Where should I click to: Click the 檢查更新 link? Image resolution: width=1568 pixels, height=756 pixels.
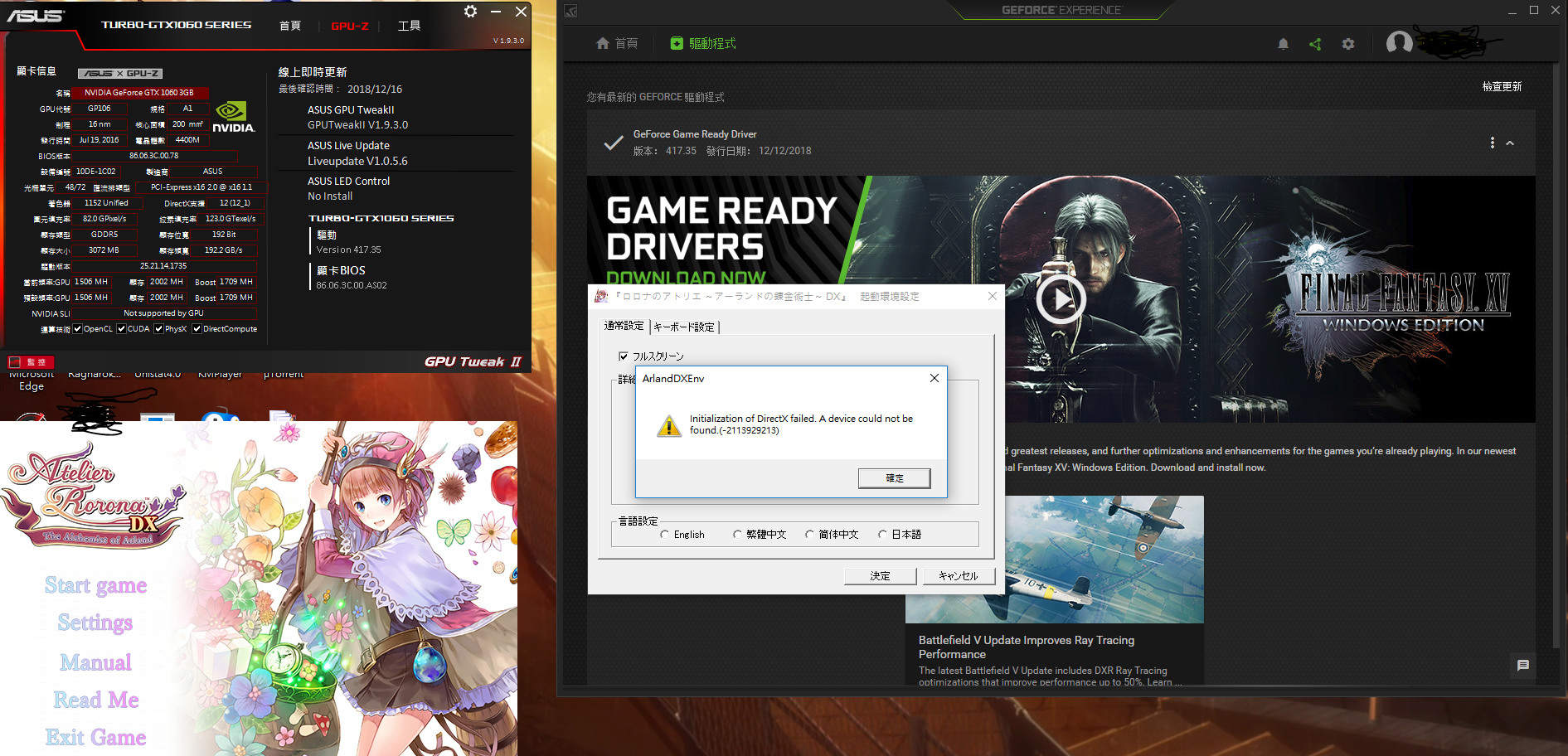click(1501, 86)
